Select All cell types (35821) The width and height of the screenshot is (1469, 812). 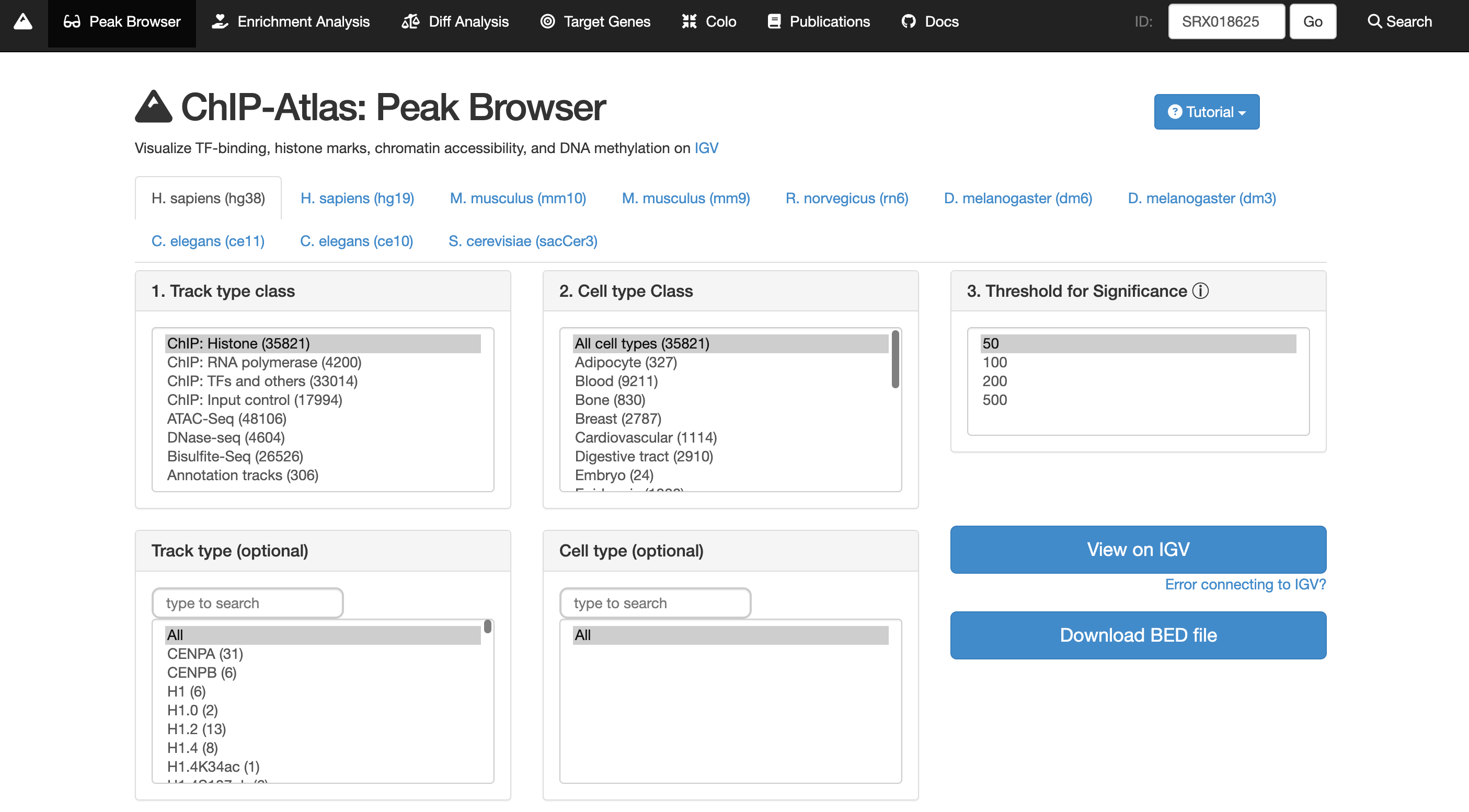coord(730,344)
